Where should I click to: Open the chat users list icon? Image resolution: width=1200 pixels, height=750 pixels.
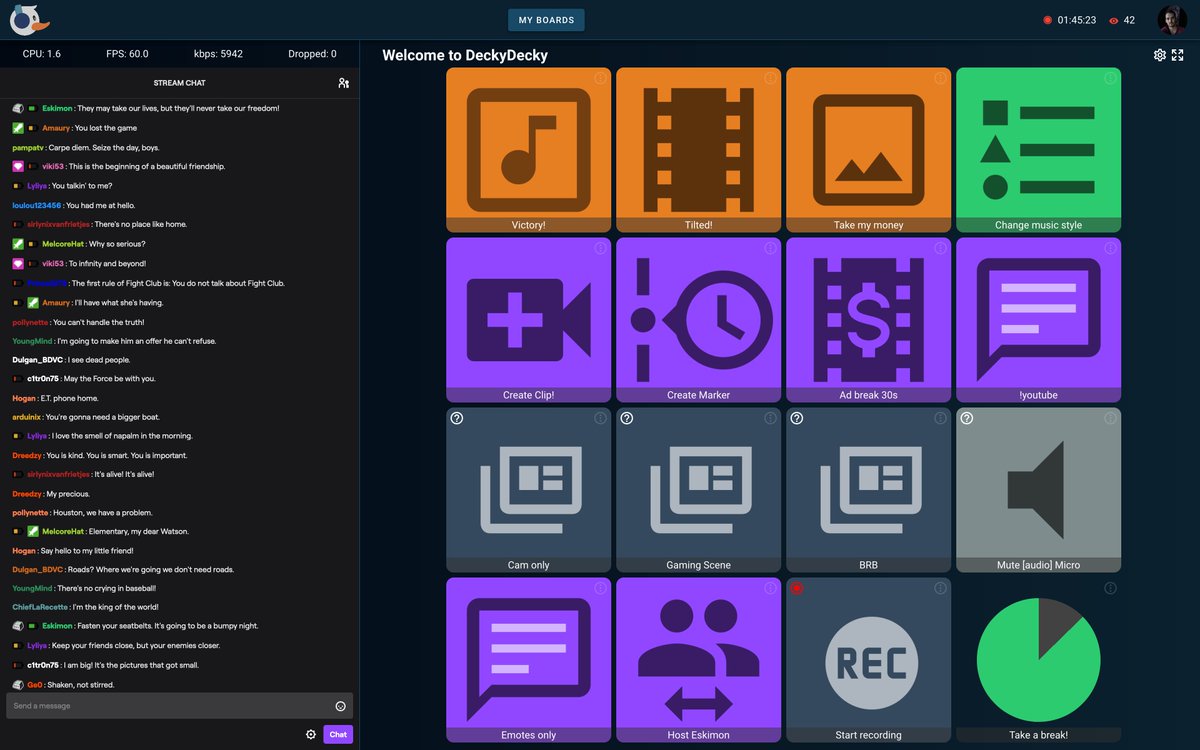pyautogui.click(x=343, y=83)
